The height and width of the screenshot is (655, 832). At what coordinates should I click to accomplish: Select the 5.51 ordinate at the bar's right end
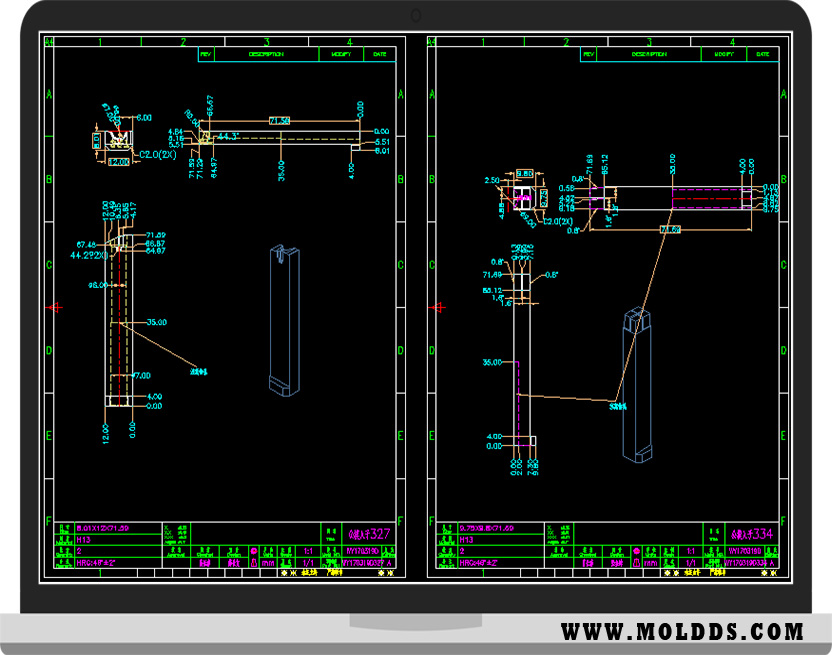pos(382,142)
